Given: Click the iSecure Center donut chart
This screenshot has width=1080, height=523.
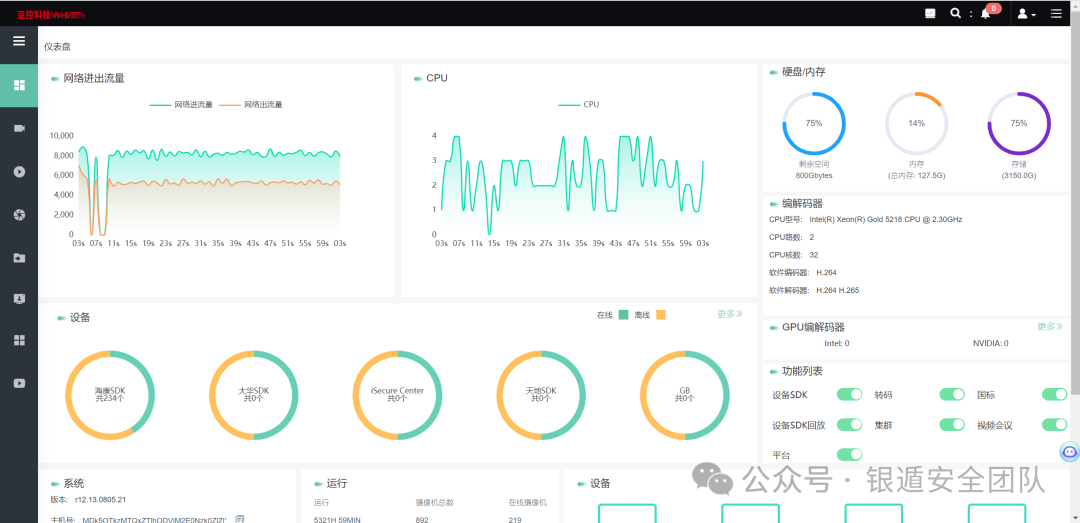Looking at the screenshot, I should point(397,395).
